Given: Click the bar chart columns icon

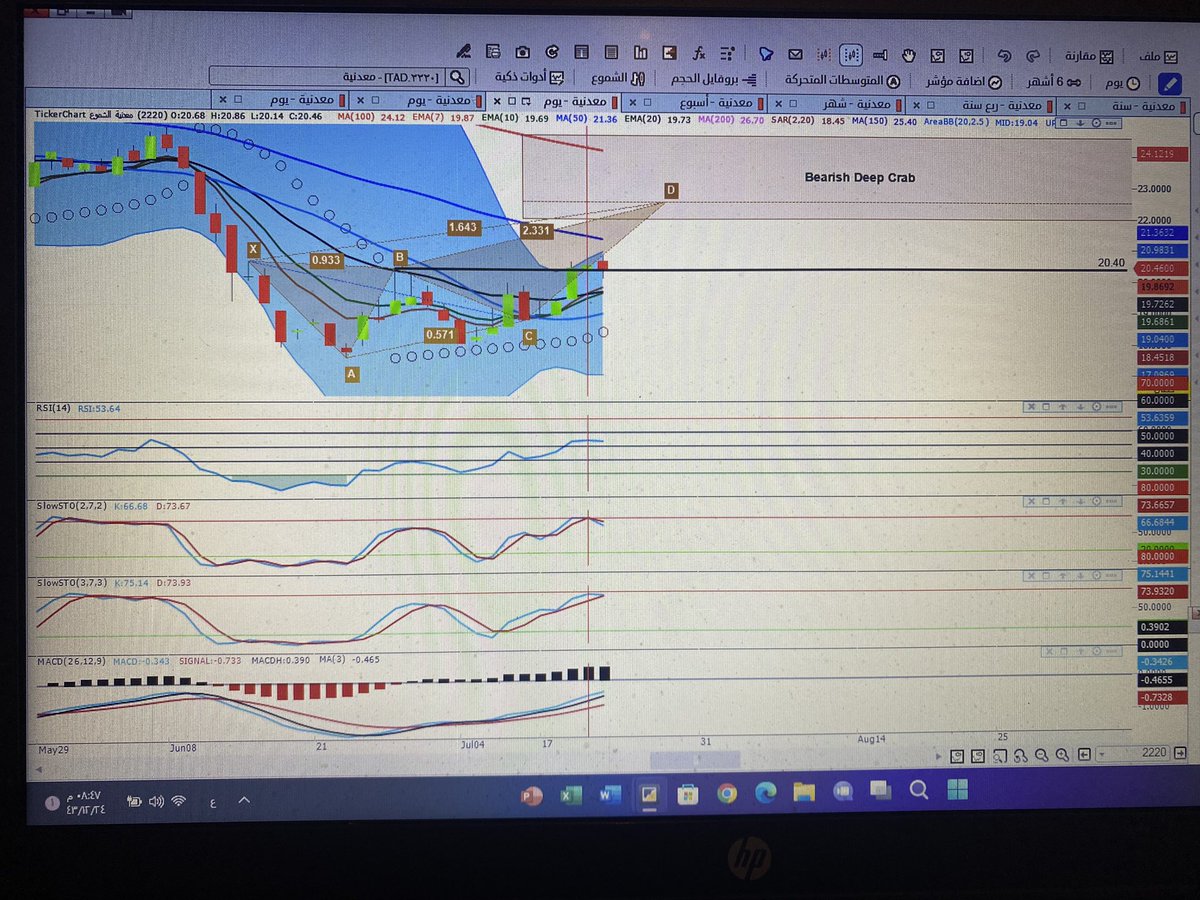Looking at the screenshot, I should (640, 53).
